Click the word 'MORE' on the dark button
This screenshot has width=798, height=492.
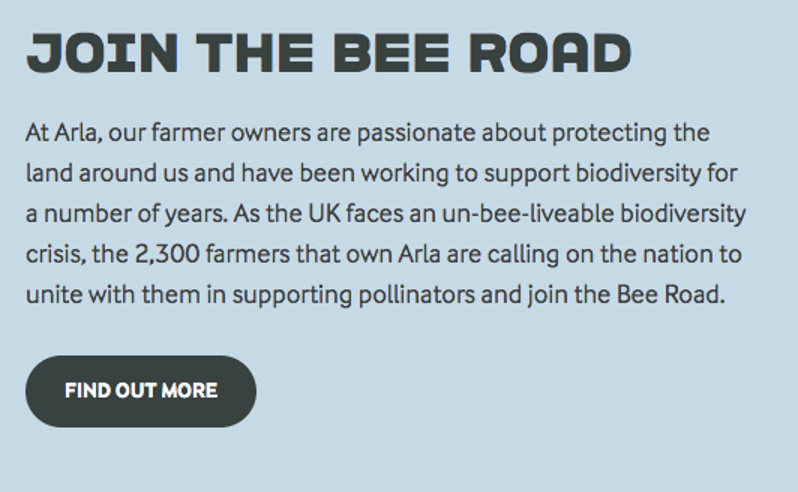(190, 391)
